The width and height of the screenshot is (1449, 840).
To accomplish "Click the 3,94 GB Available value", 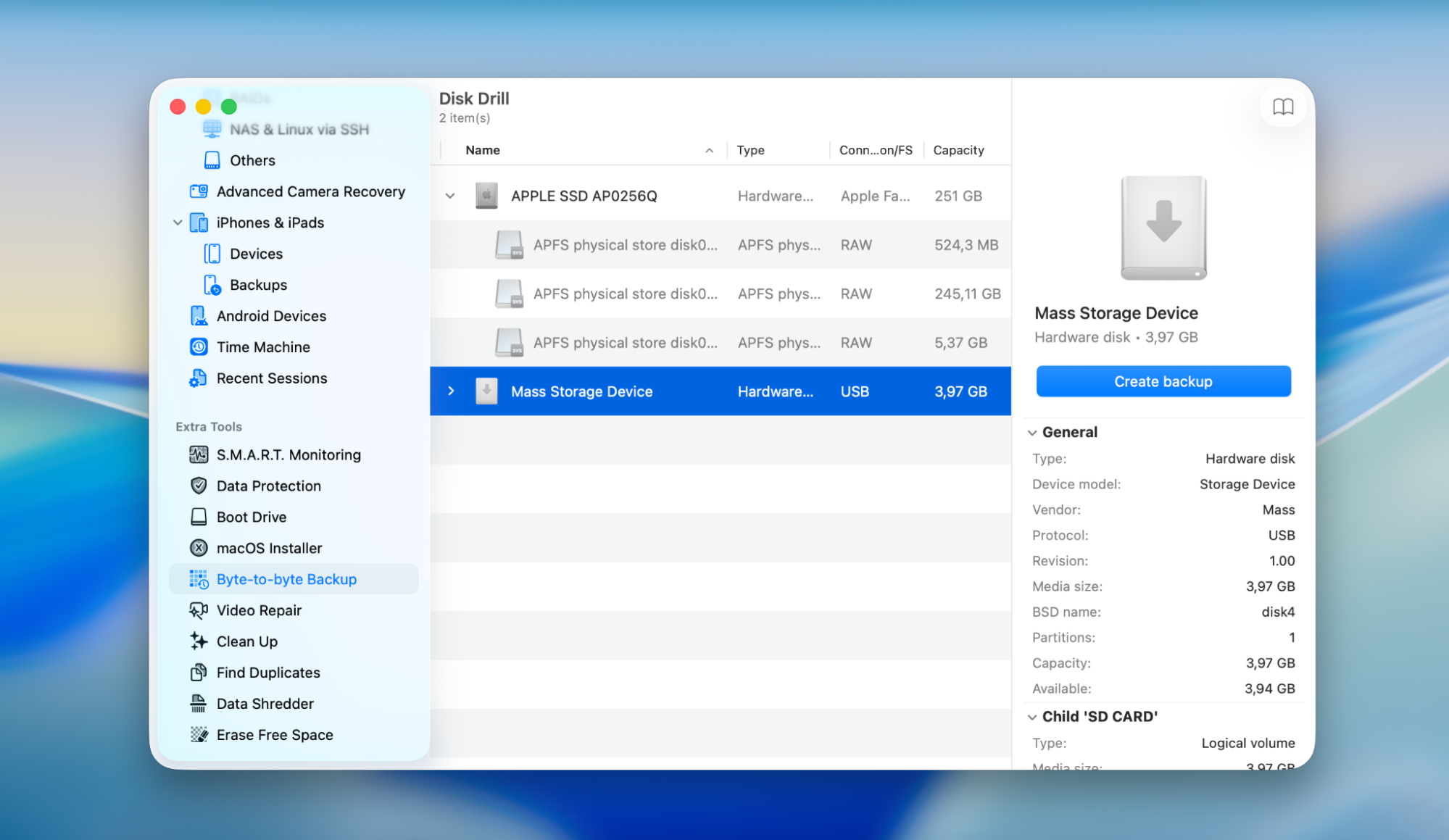I will pos(1269,689).
